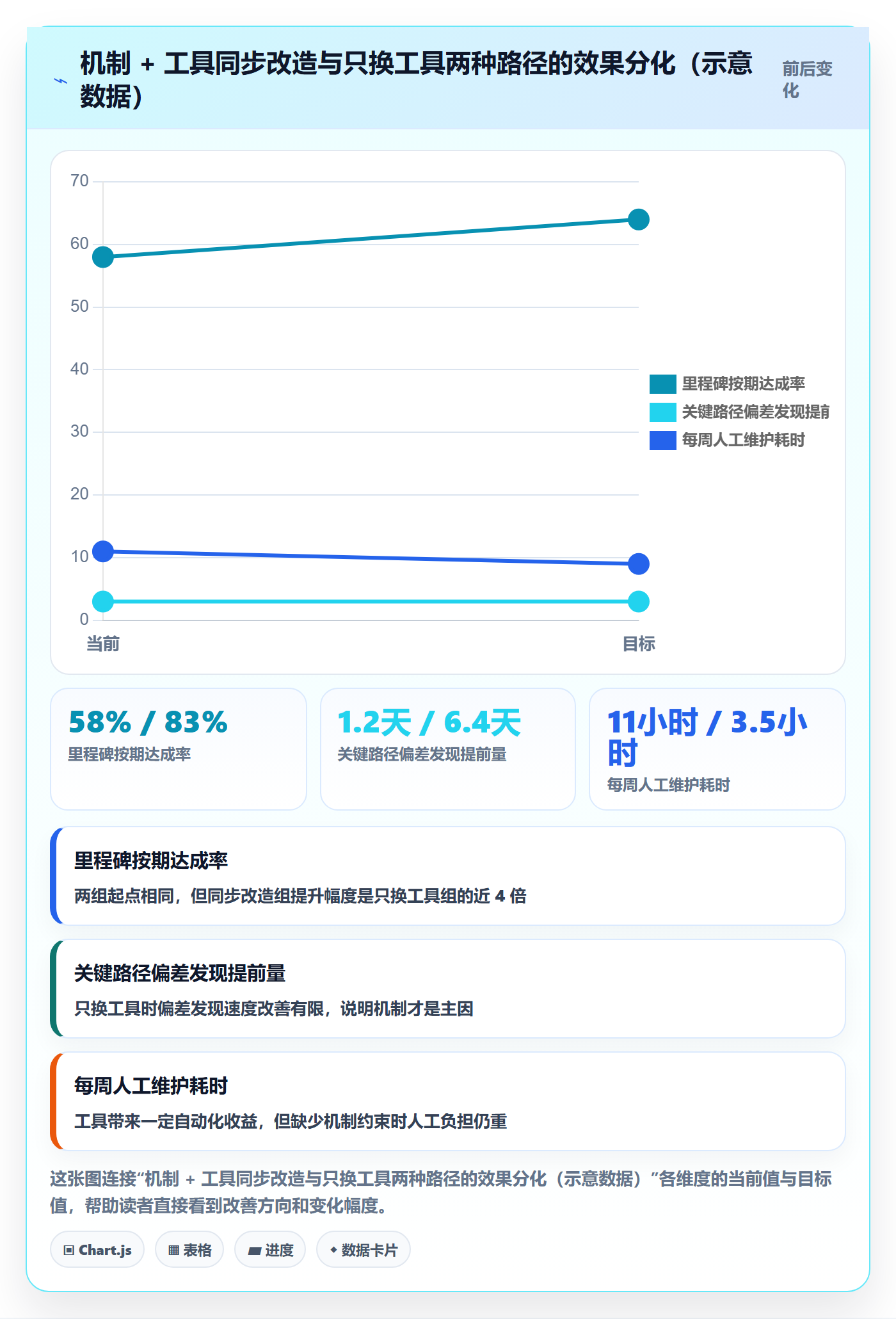Open the 11小时 / 3.5小时 stat card
This screenshot has width=896, height=1319.
[717, 749]
